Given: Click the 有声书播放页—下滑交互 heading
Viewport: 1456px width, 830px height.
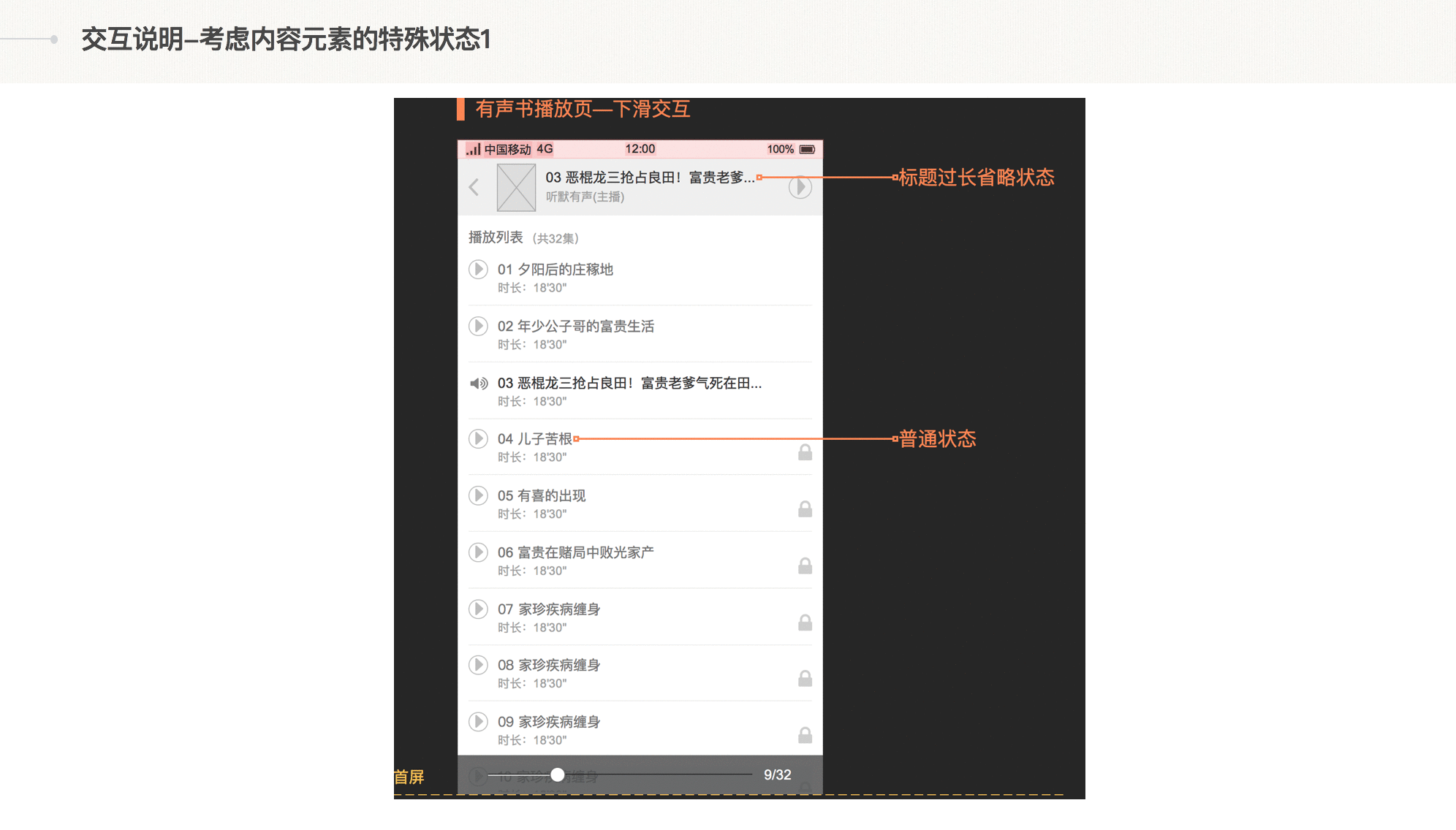Looking at the screenshot, I should click(x=583, y=109).
